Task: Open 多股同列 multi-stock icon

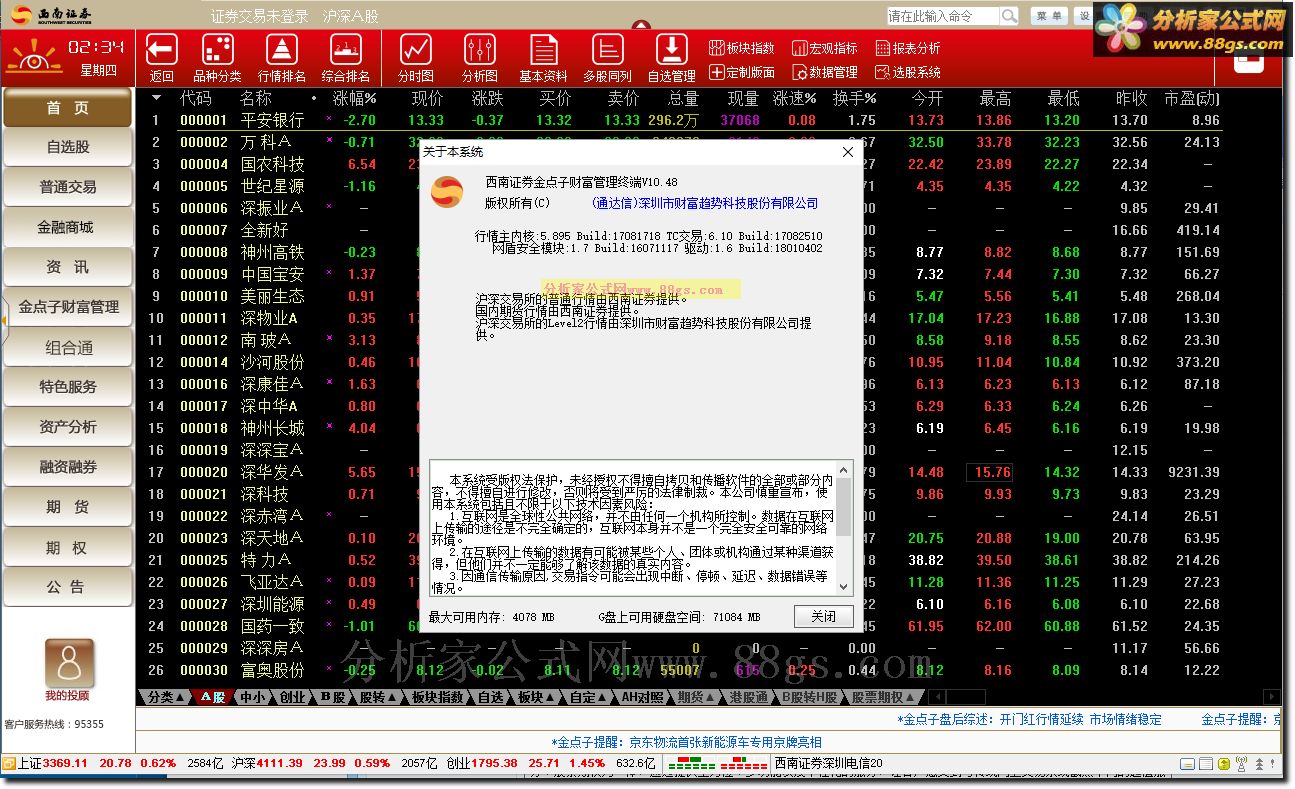Action: 608,50
